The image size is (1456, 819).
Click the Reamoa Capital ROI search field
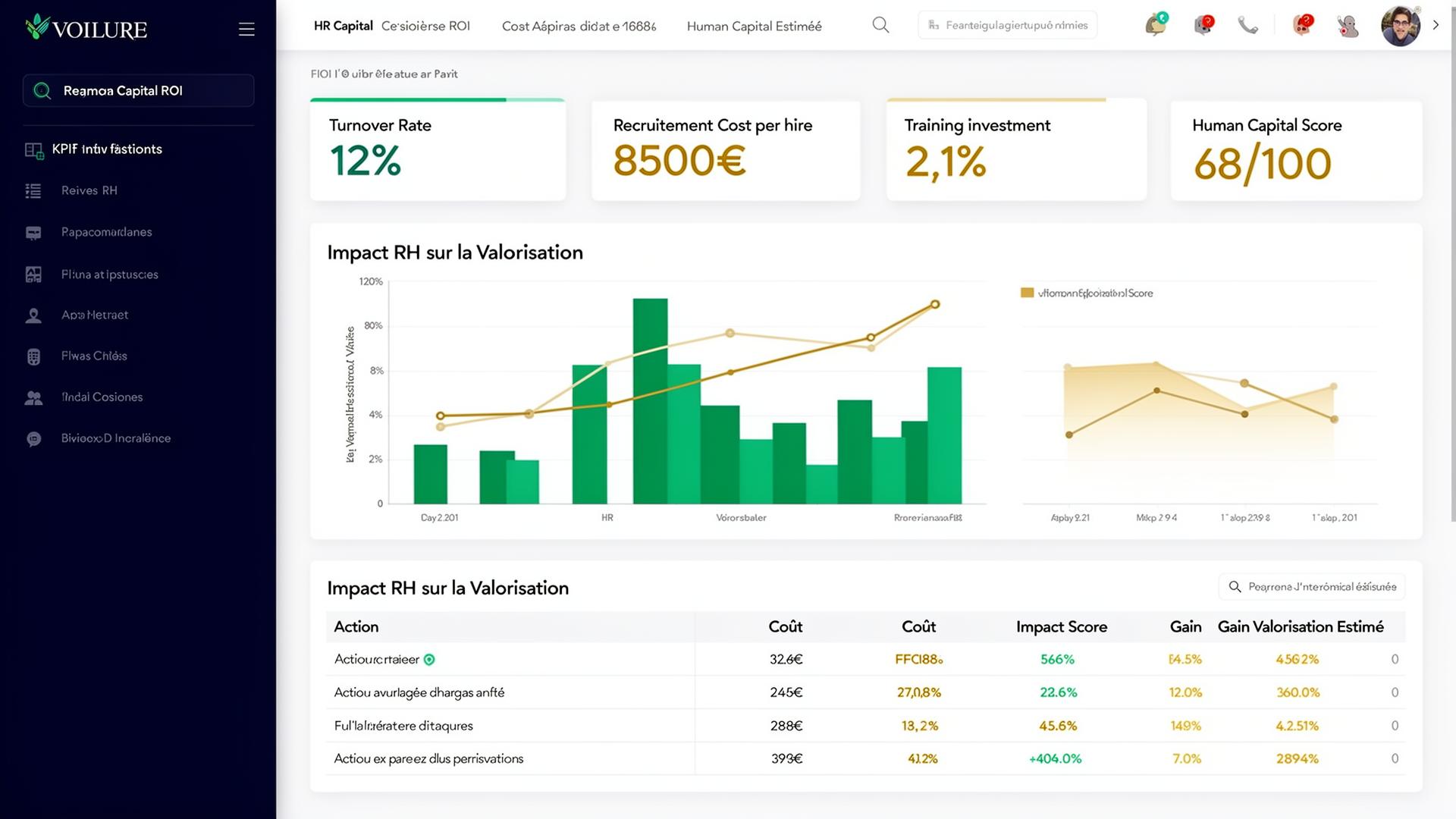(138, 90)
